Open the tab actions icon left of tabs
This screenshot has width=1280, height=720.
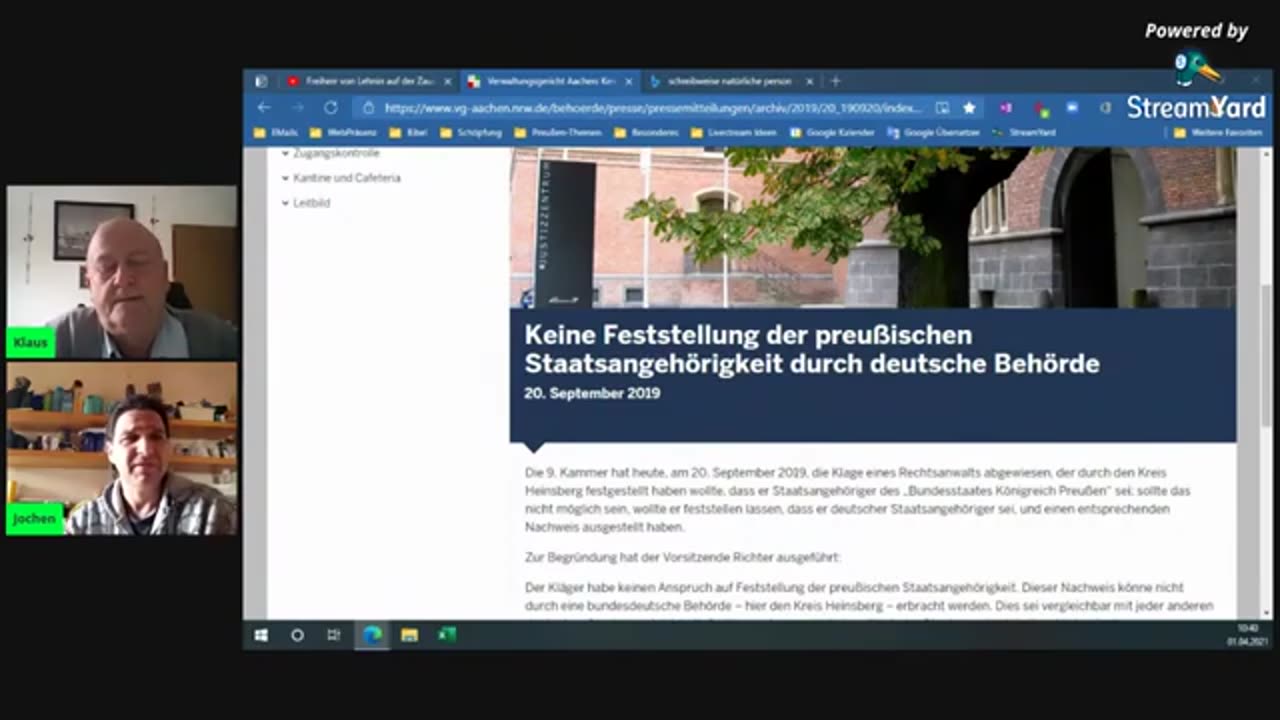click(261, 81)
